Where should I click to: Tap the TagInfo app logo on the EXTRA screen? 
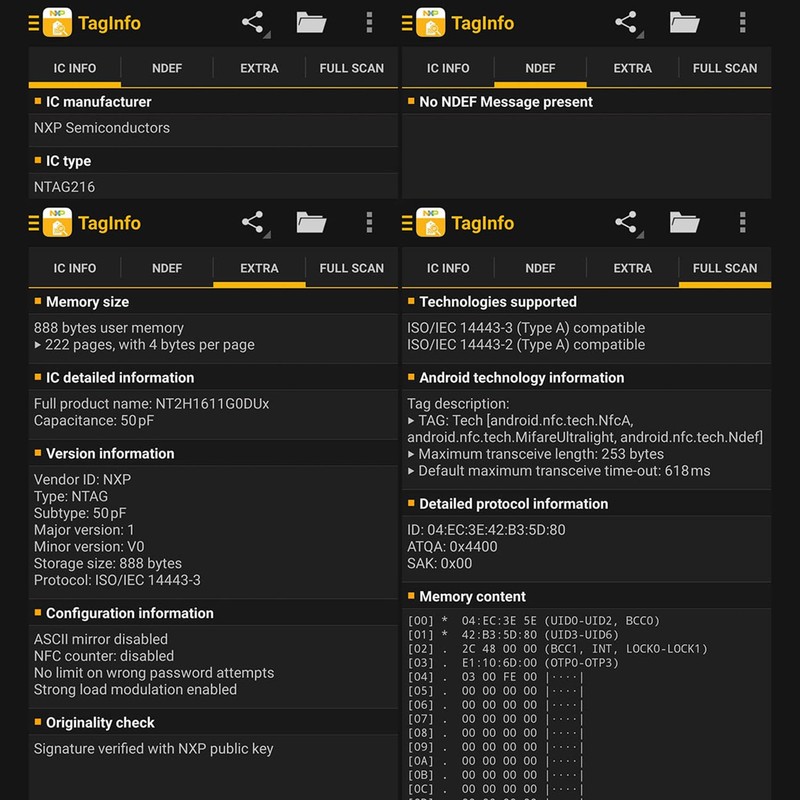57,222
